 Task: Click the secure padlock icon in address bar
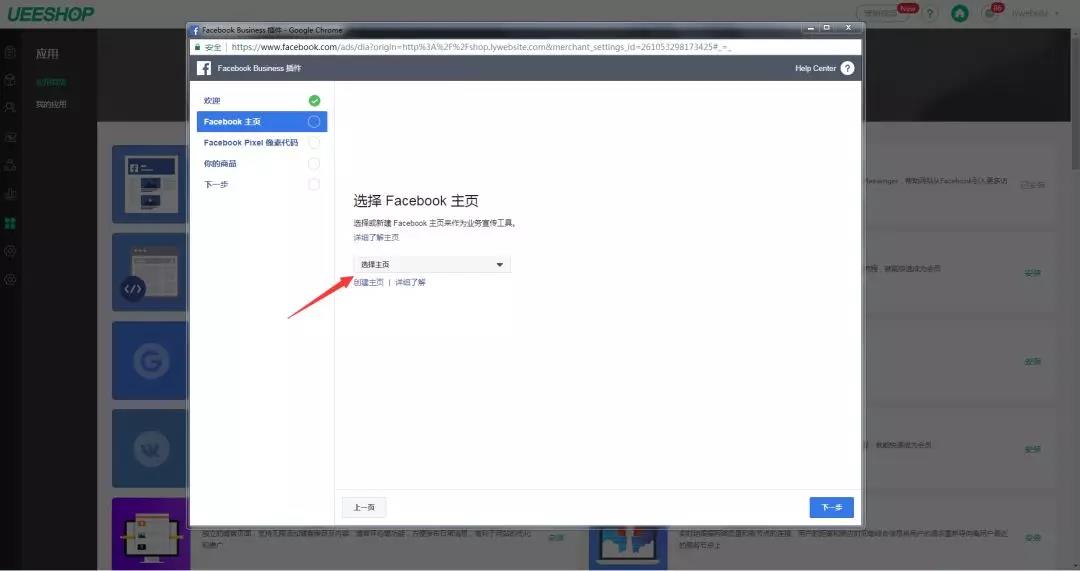point(198,47)
